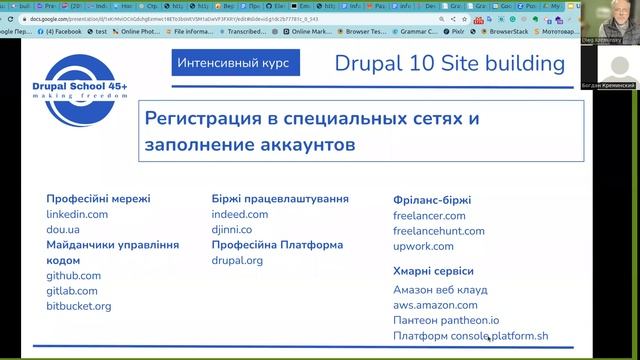Switch to the 'bull' browser tab
Screen dimensions: 640x360
21,6
